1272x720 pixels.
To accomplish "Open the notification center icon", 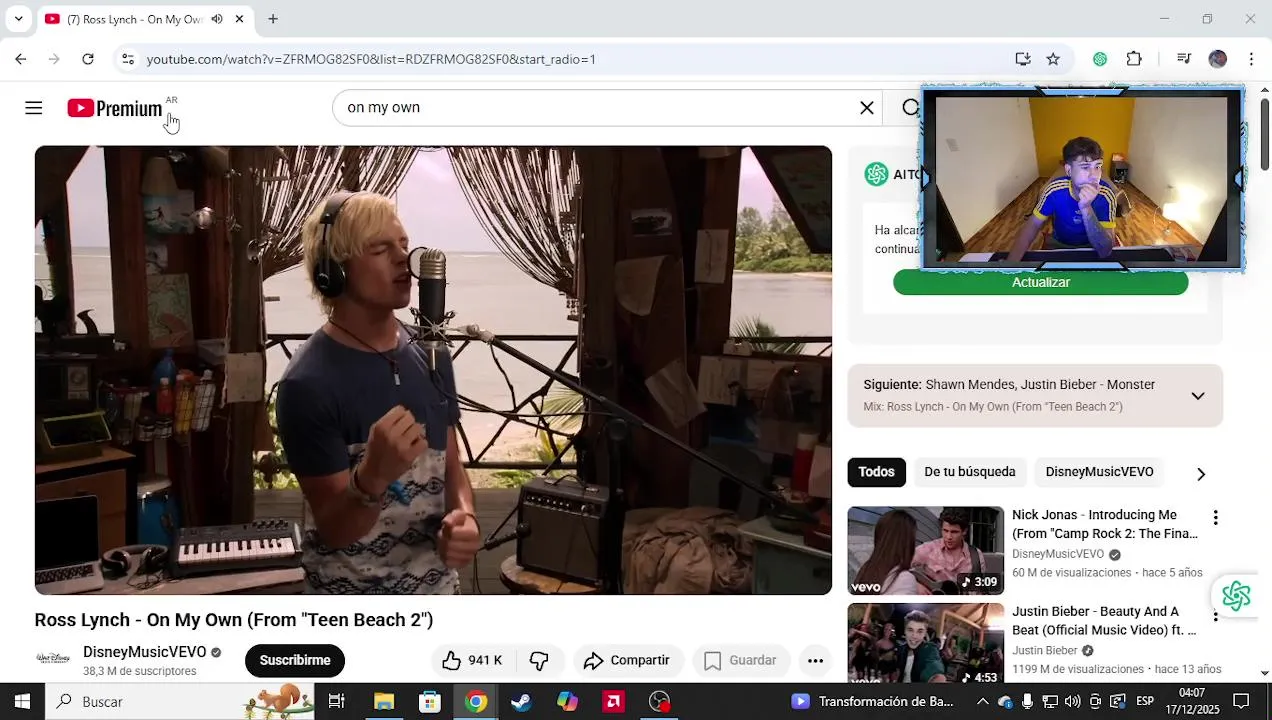I will 1241,701.
